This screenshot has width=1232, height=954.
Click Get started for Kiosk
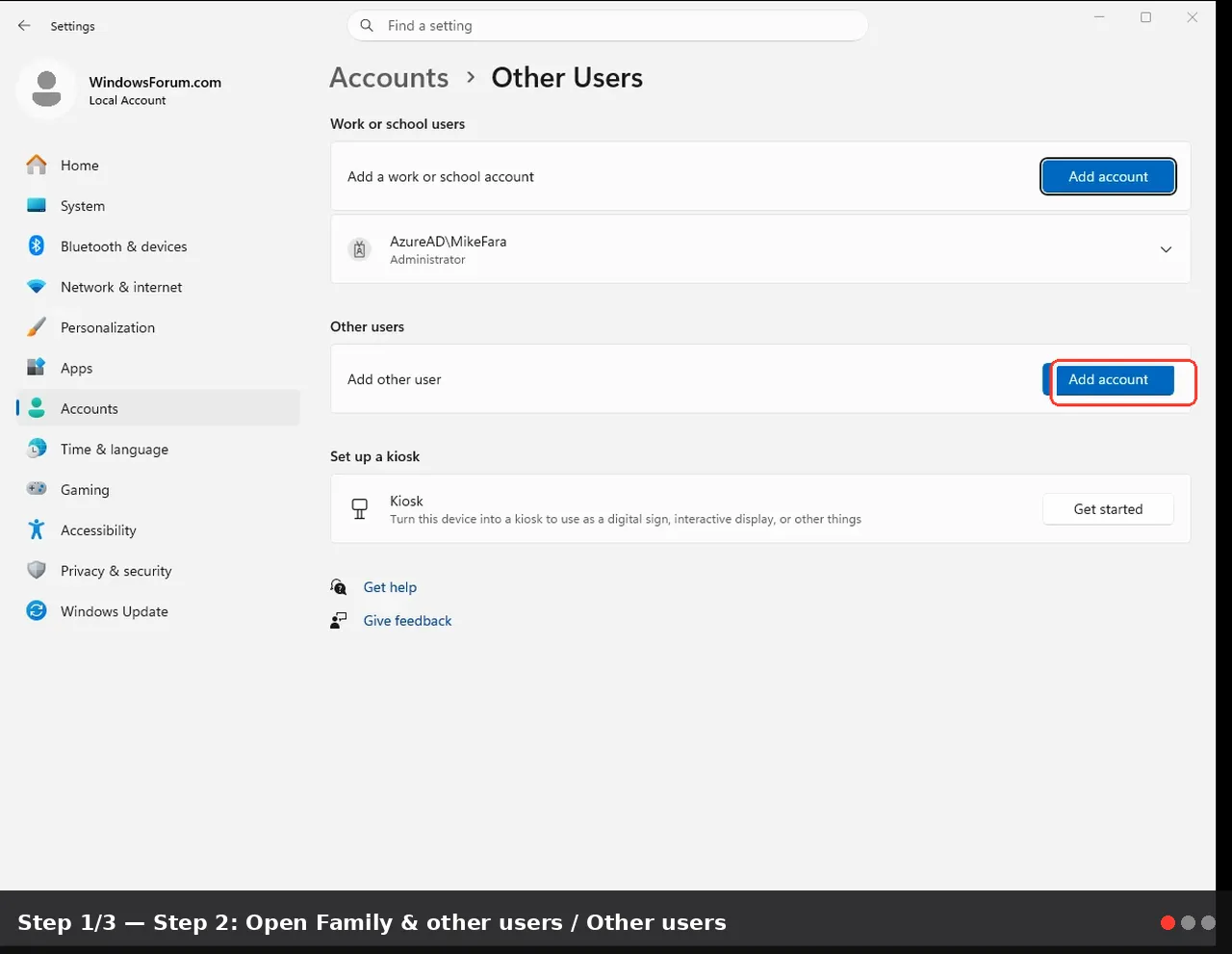1108,509
